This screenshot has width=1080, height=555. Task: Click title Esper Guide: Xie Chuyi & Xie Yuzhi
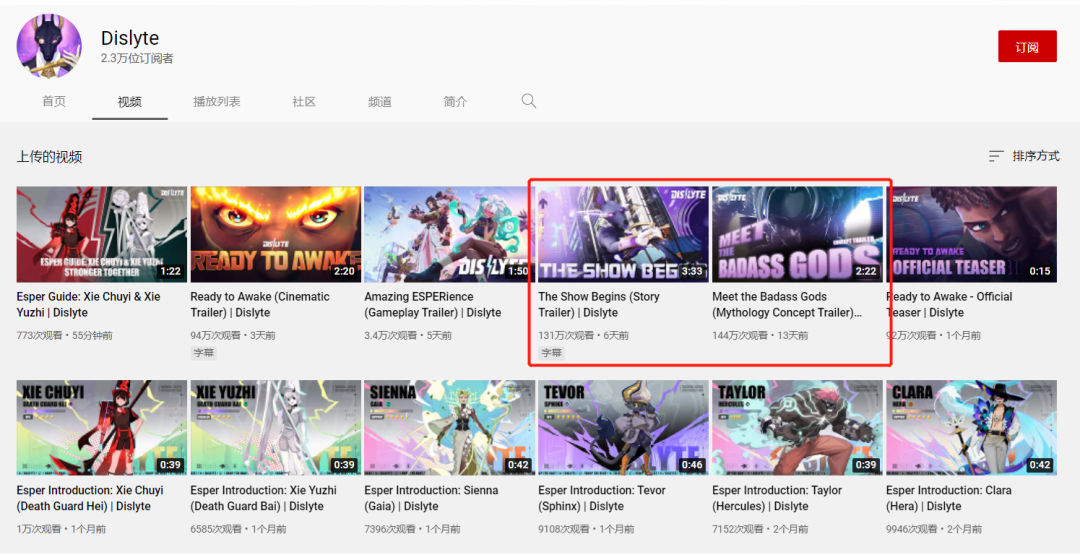90,304
